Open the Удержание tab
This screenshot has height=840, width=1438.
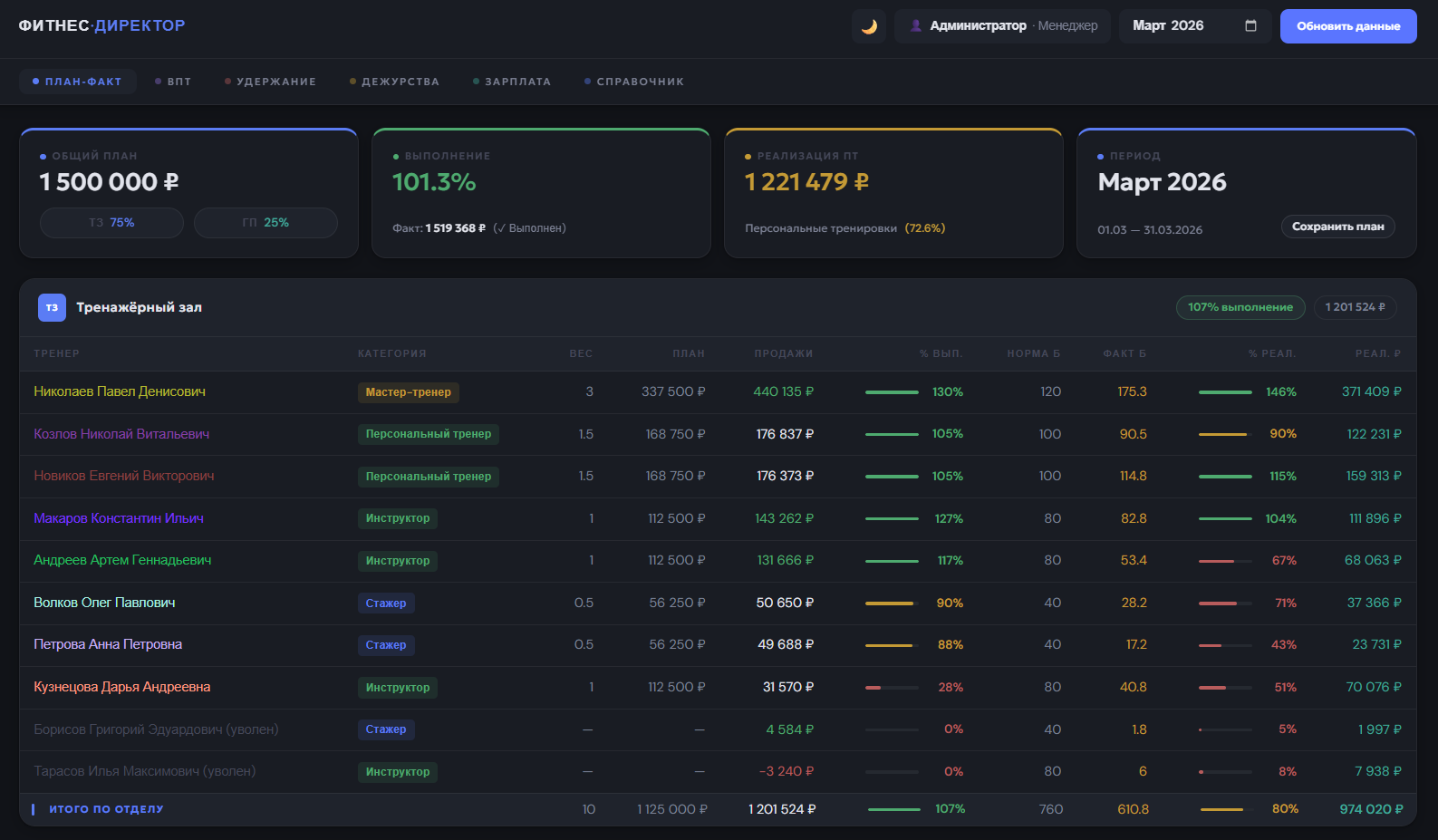pos(271,82)
